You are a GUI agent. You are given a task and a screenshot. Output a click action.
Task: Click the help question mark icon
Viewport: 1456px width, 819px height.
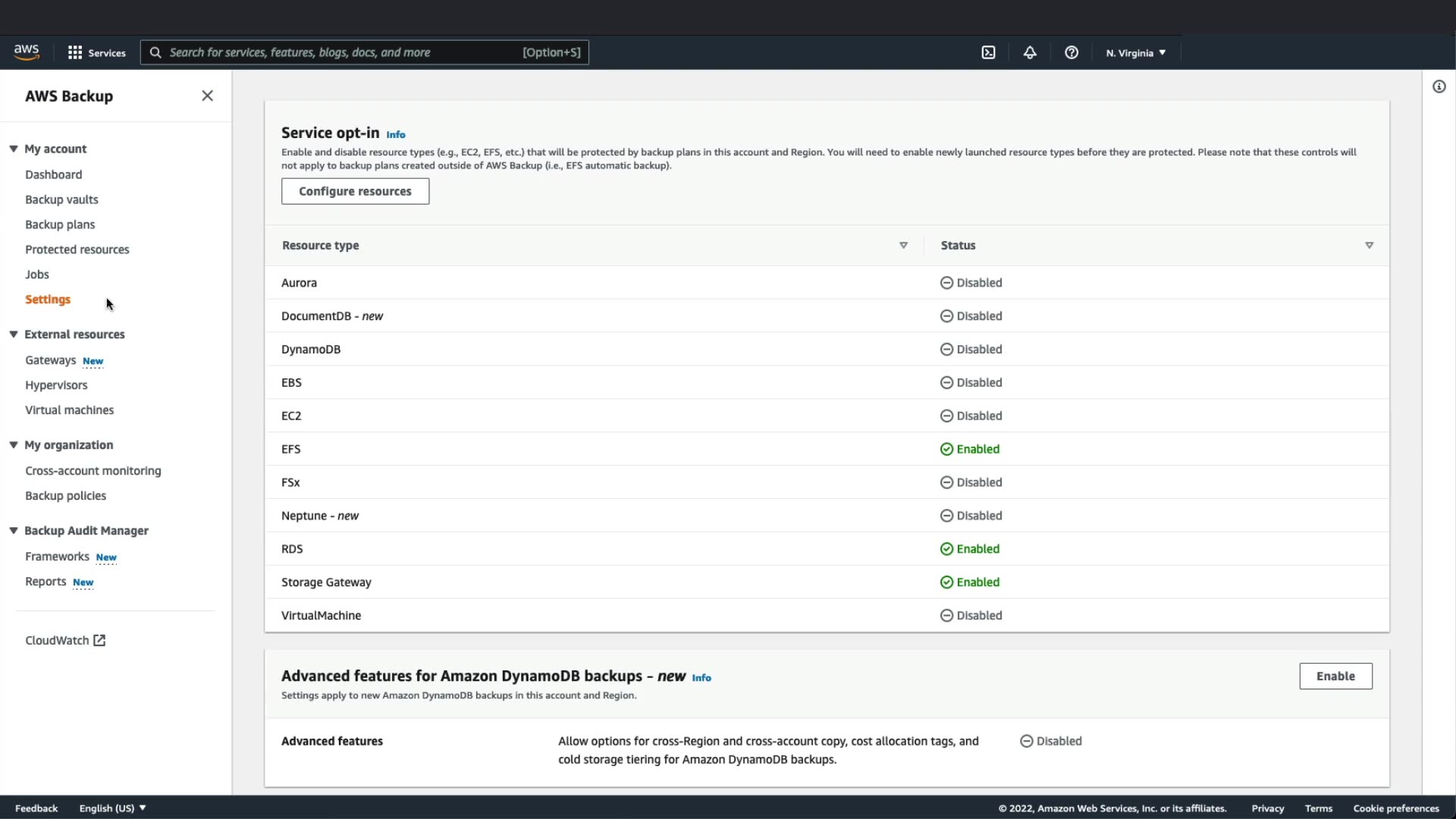click(x=1071, y=52)
